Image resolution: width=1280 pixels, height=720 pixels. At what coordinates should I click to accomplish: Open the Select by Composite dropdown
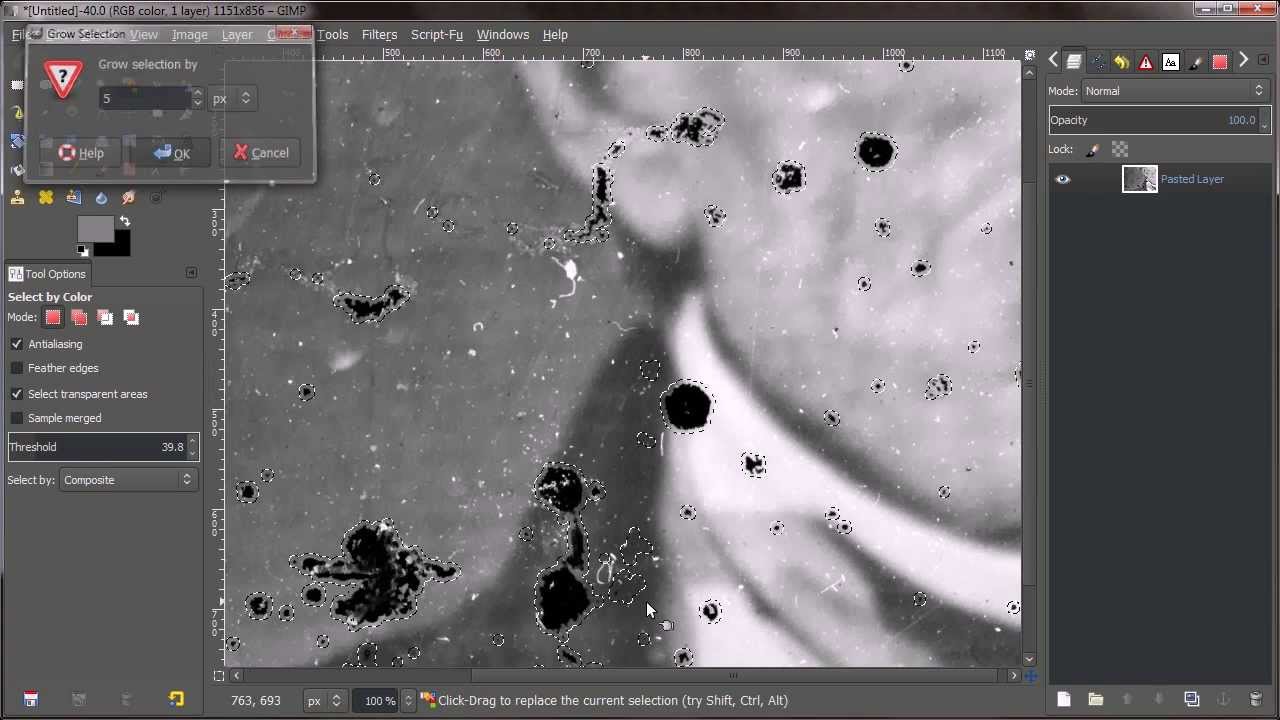pyautogui.click(x=128, y=480)
